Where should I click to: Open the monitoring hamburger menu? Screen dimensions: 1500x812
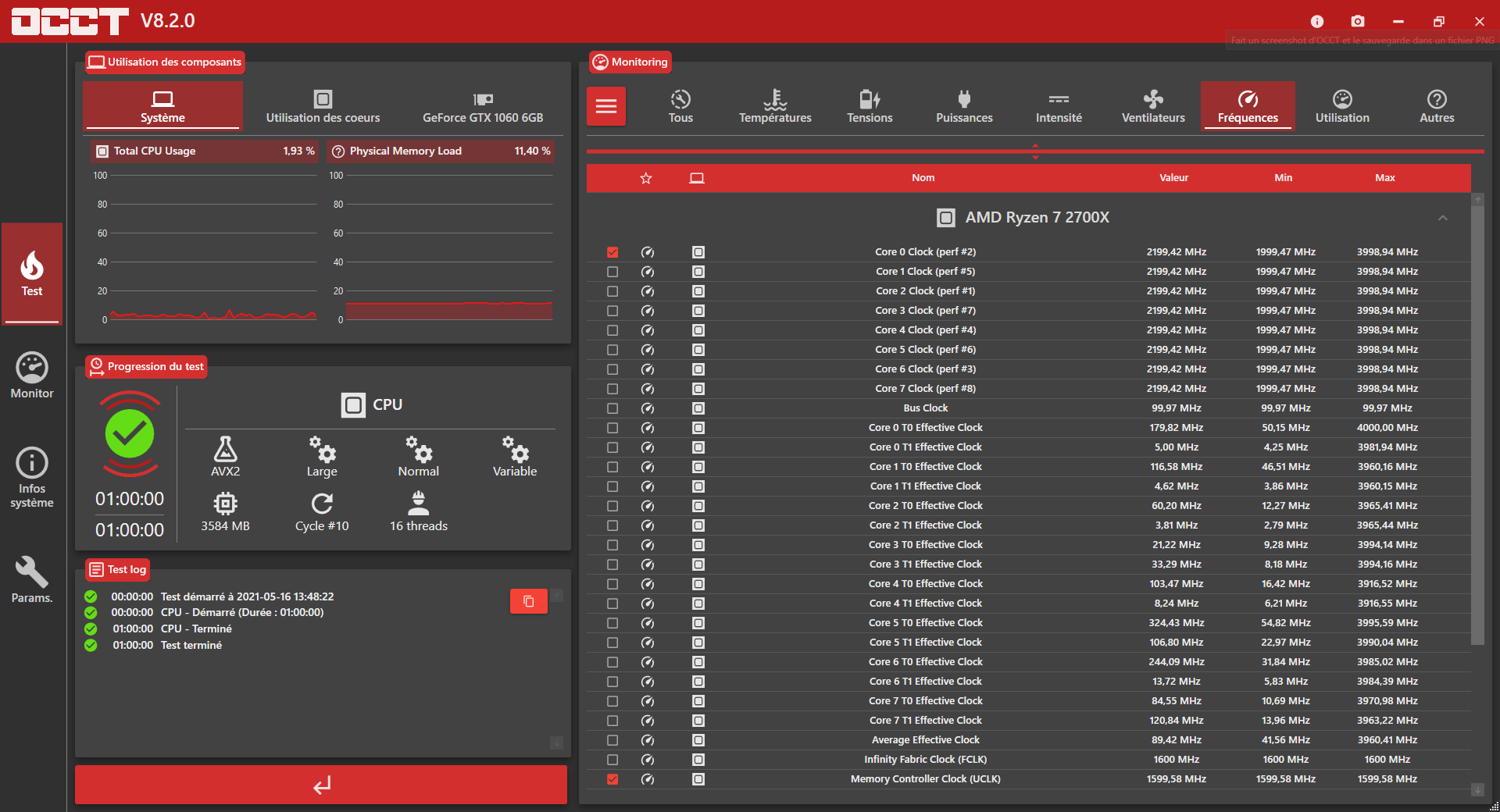(606, 106)
